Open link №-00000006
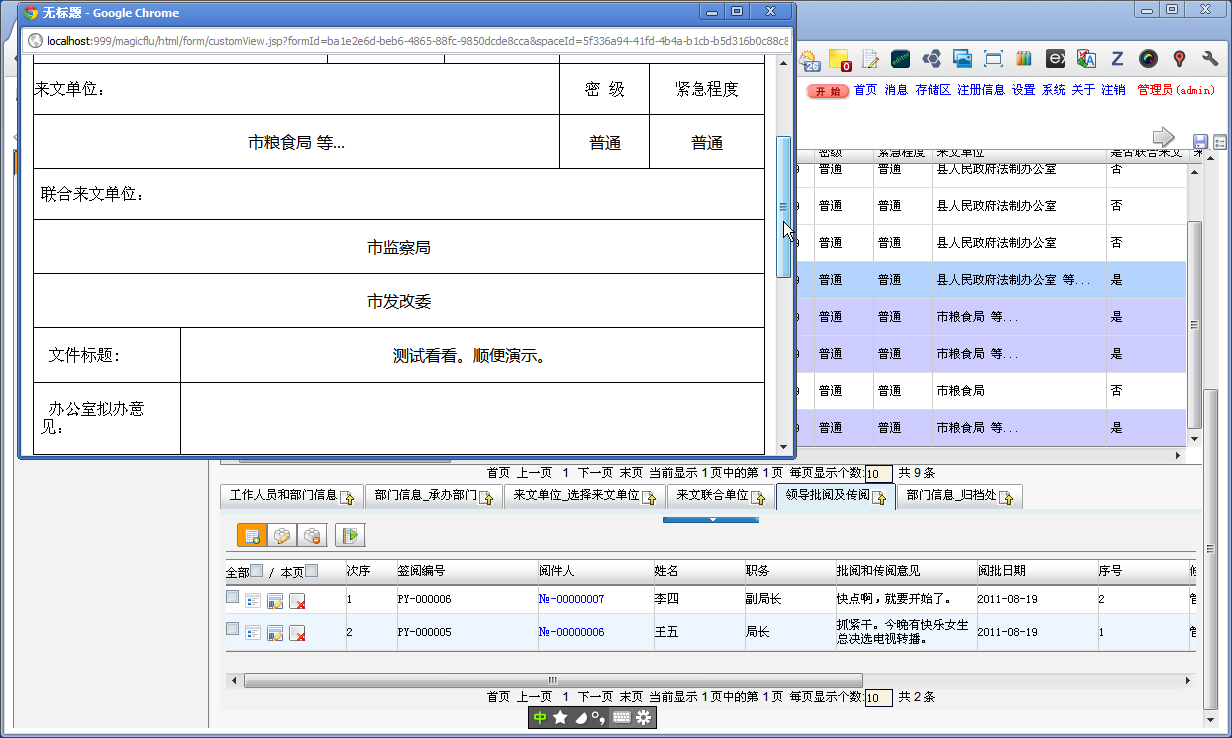This screenshot has height=738, width=1232. click(x=571, y=633)
